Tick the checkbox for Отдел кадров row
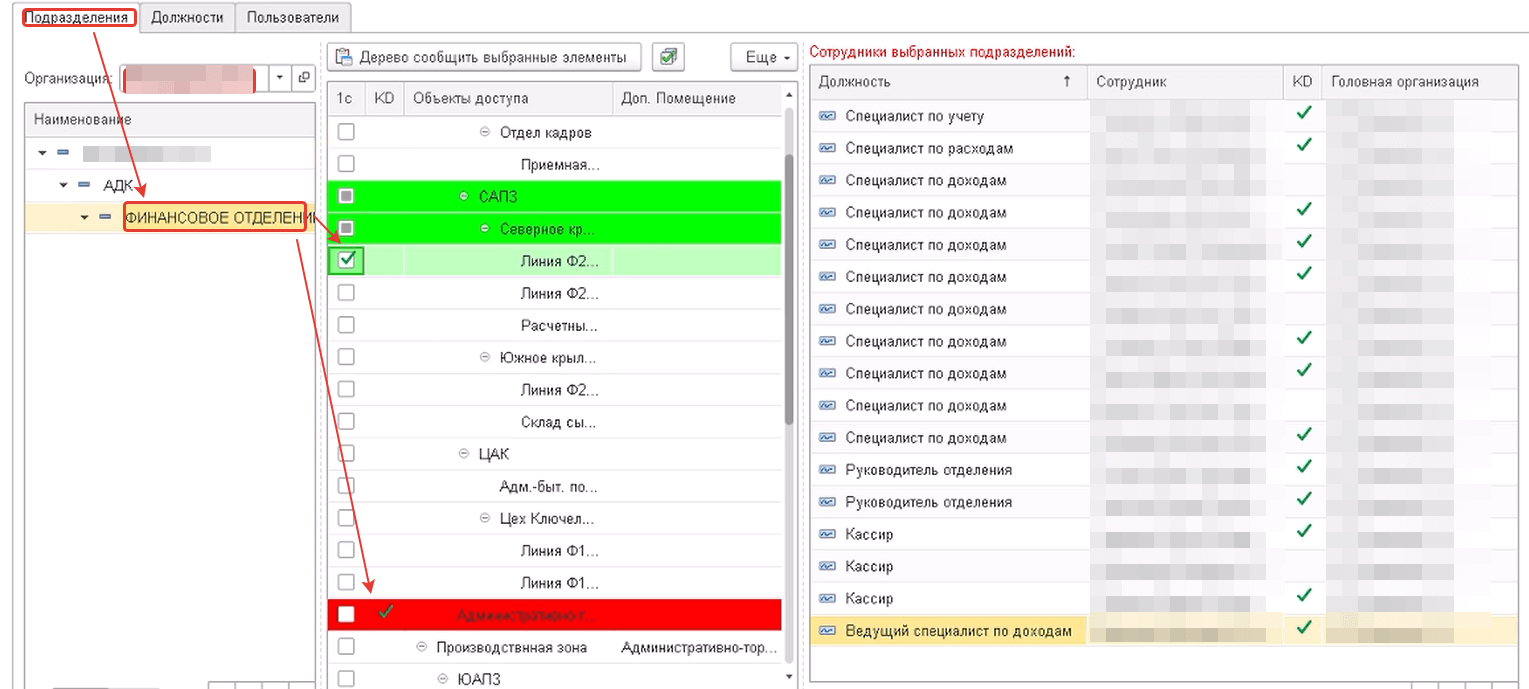This screenshot has width=1529, height=689. (346, 132)
